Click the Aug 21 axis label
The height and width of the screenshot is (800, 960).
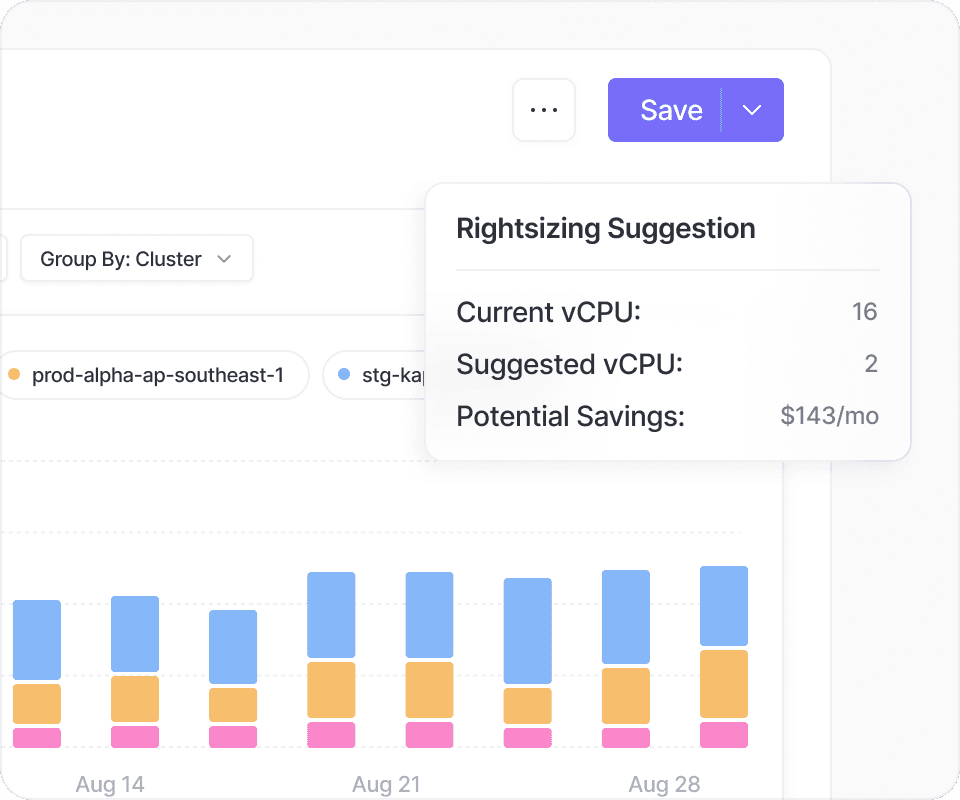coord(387,784)
